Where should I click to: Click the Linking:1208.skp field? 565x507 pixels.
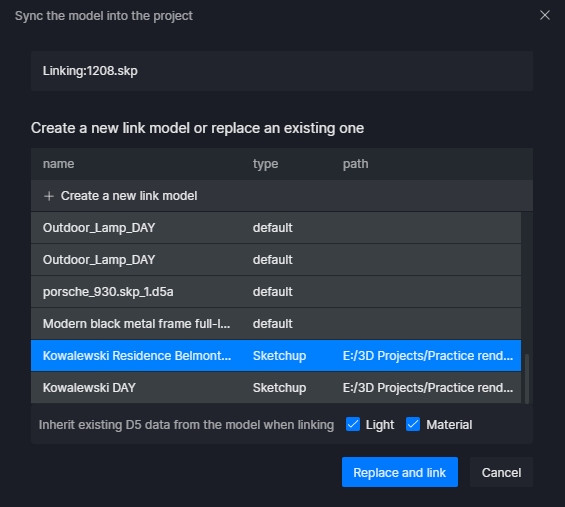[282, 71]
